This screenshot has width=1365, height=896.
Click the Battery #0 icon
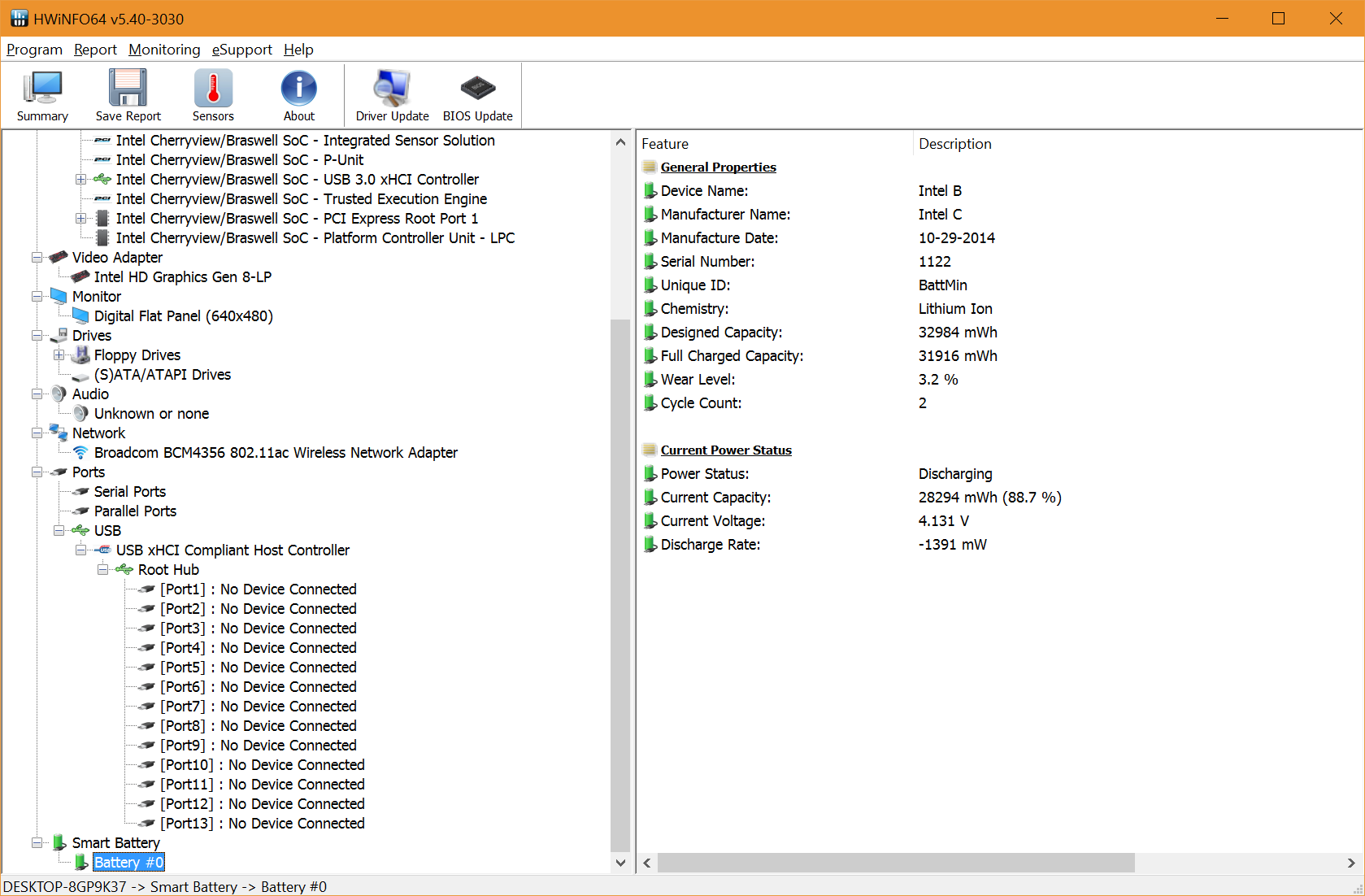point(81,862)
